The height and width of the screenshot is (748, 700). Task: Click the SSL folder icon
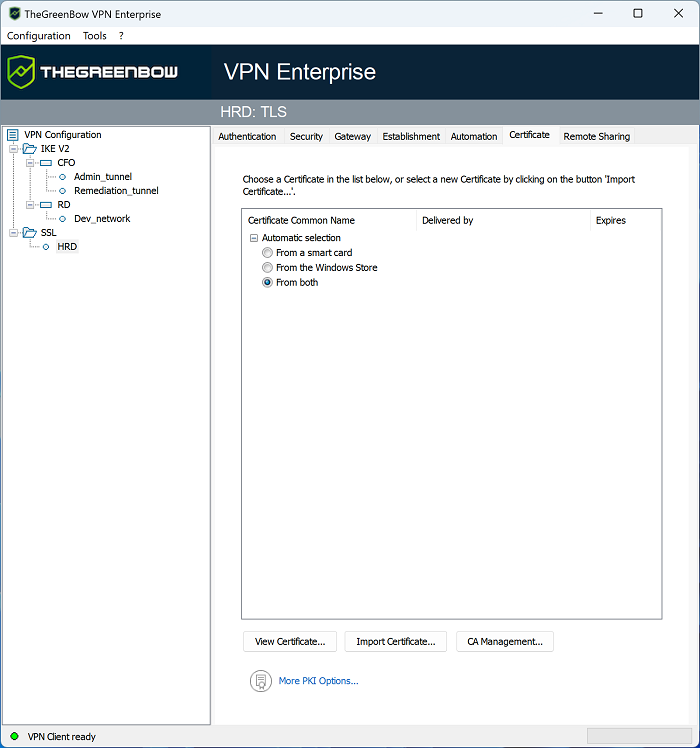[x=30, y=233]
